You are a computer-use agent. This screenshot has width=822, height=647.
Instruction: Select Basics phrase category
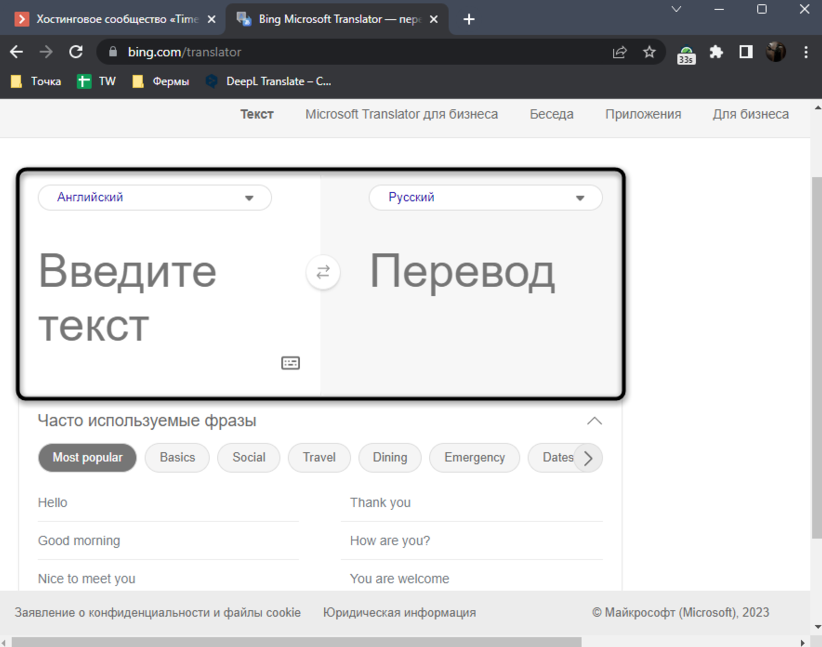tap(177, 457)
